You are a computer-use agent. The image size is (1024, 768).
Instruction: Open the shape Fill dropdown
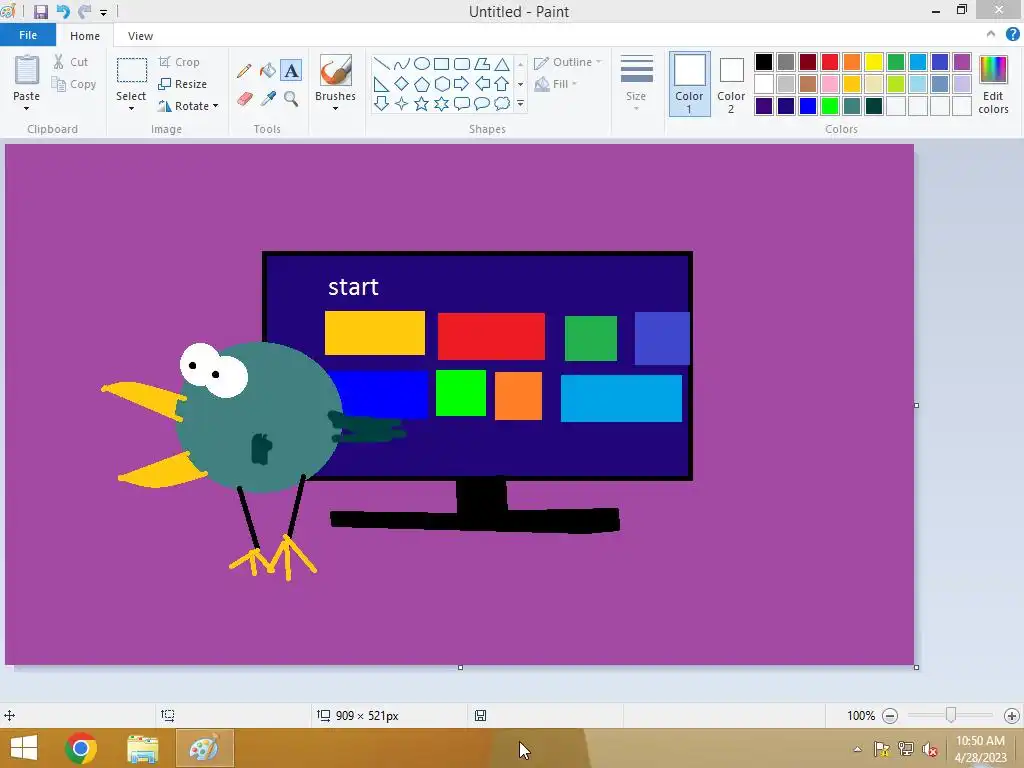click(x=556, y=84)
